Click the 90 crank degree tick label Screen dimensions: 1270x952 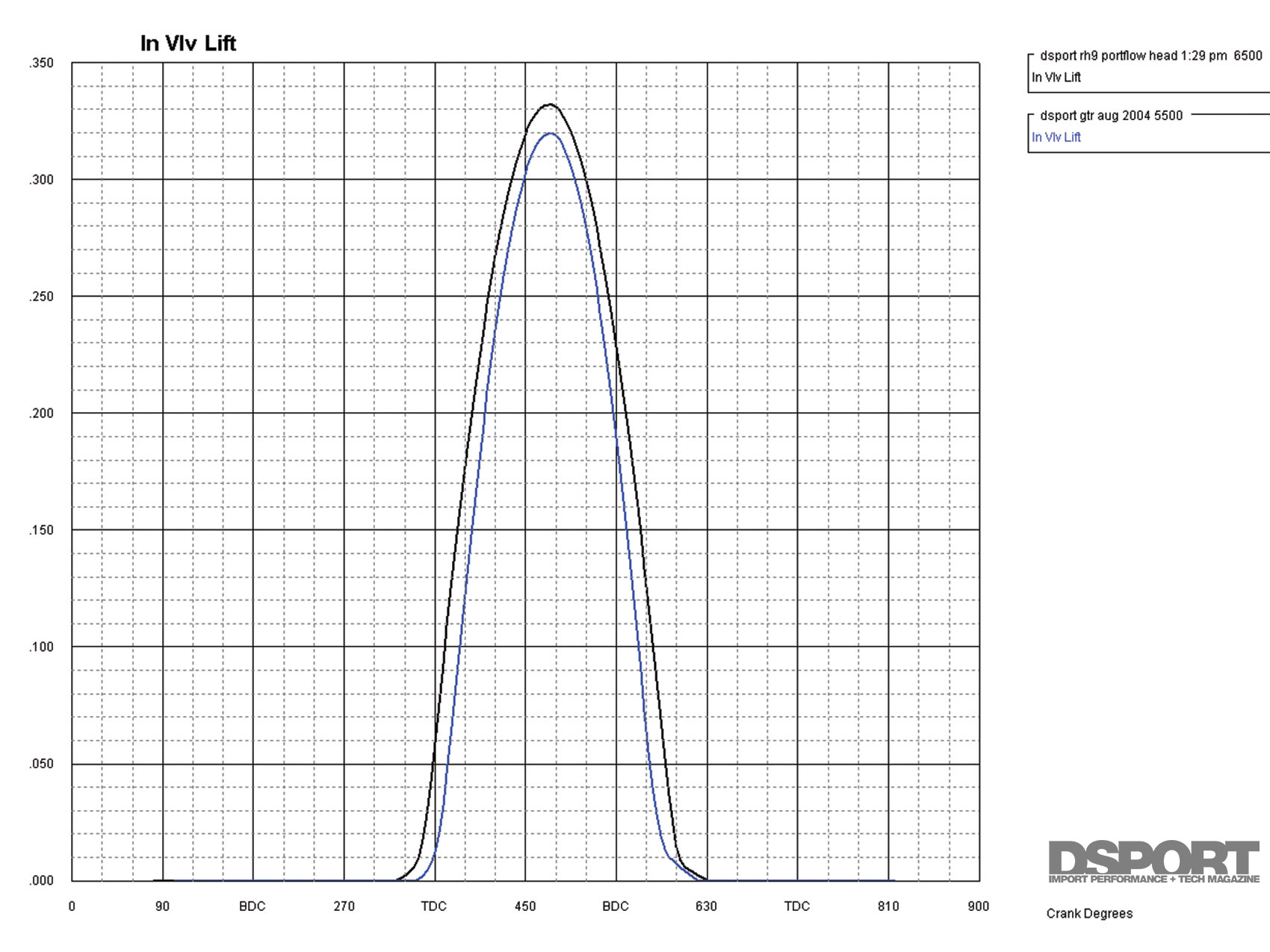[162, 906]
